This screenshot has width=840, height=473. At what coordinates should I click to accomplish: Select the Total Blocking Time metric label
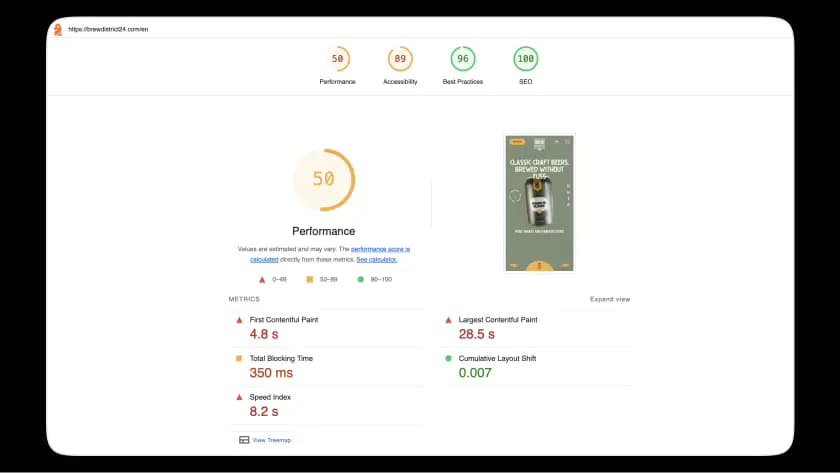point(281,358)
